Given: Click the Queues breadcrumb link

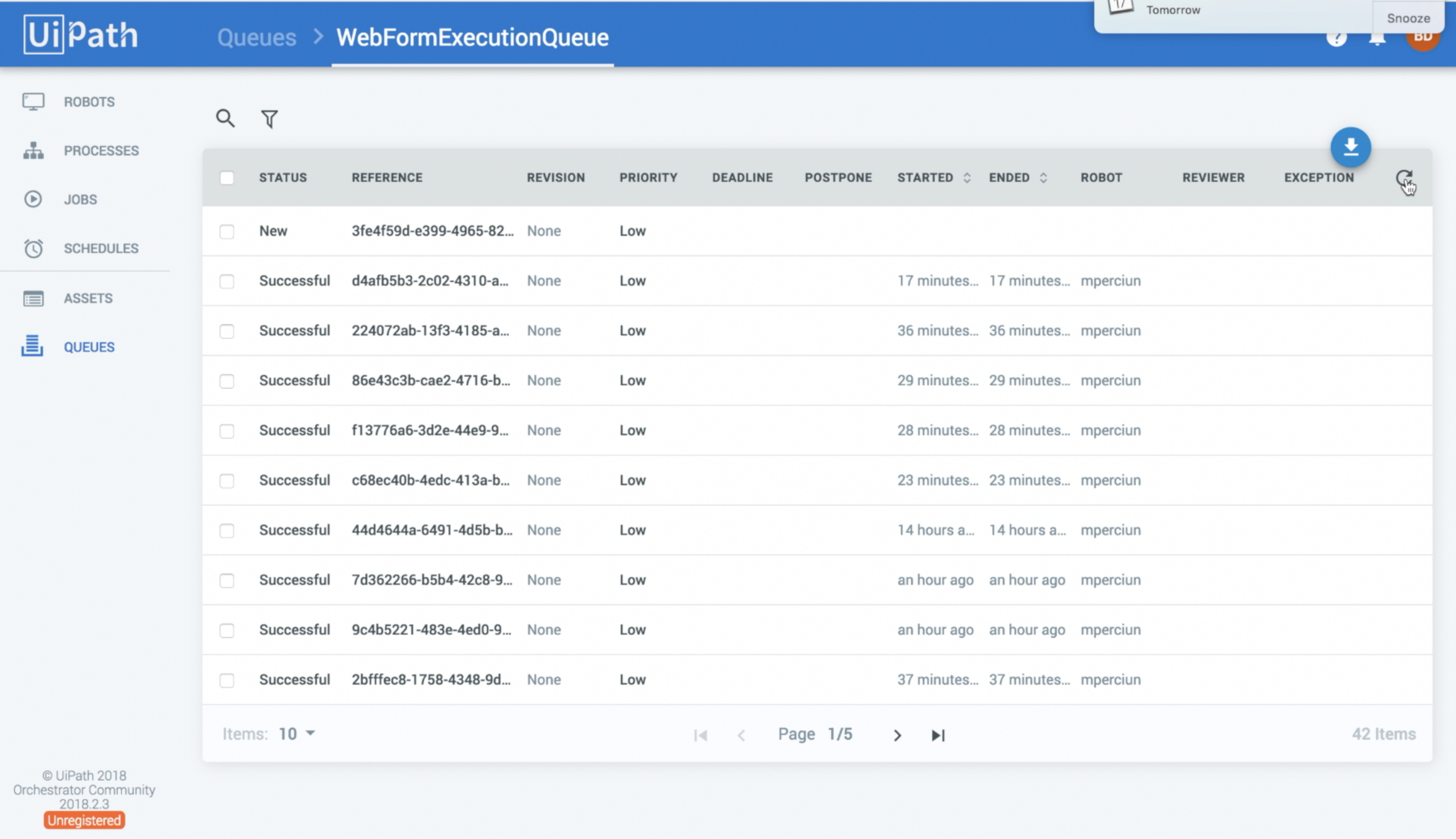Looking at the screenshot, I should [x=256, y=37].
